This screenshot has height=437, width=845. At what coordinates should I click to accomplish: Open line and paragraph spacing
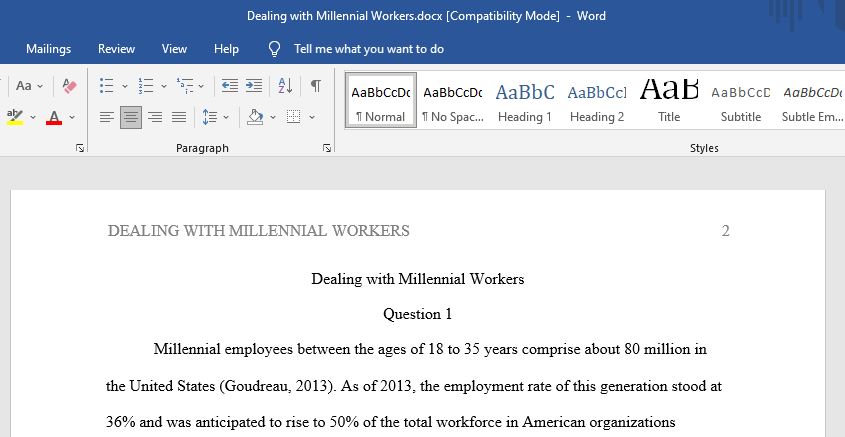coord(210,117)
